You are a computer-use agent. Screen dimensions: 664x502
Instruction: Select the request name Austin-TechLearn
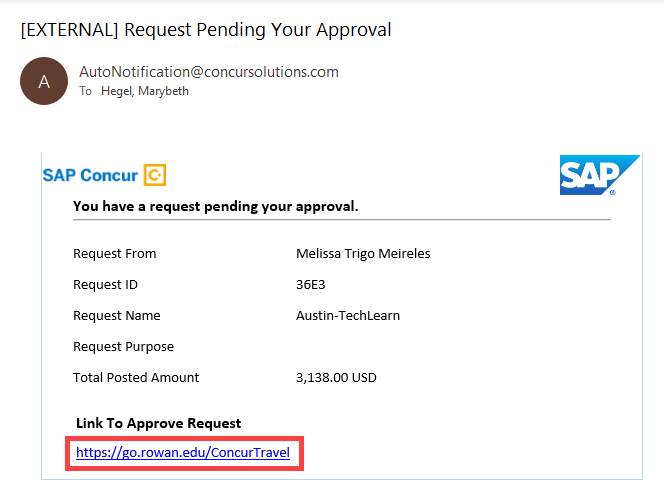pyautogui.click(x=348, y=315)
